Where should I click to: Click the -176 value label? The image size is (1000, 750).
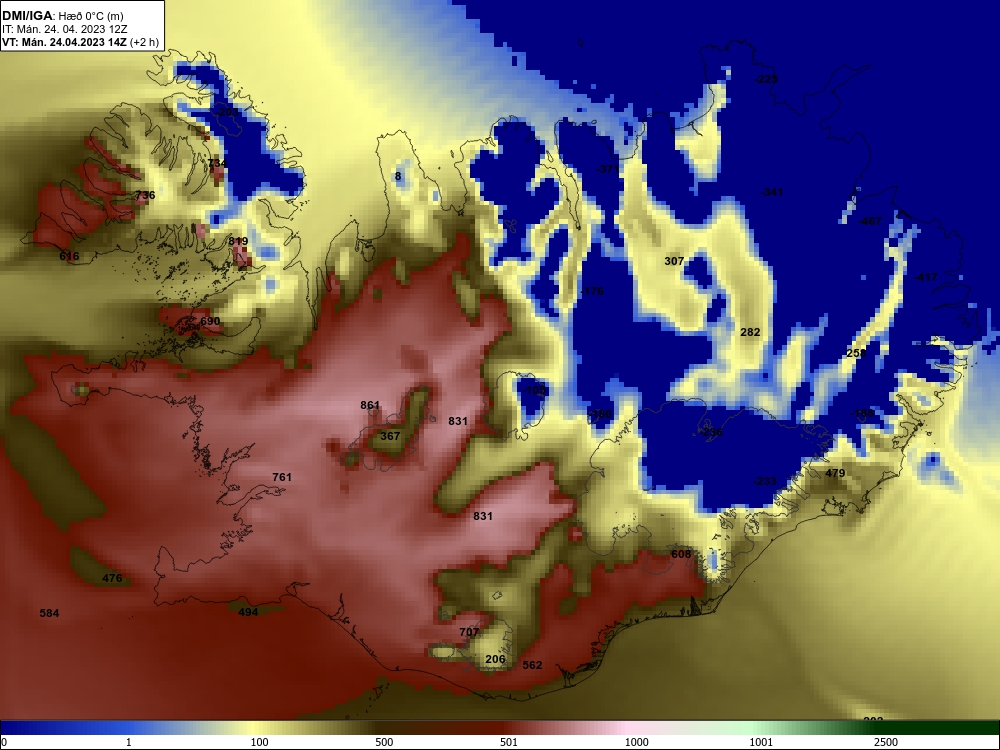(x=592, y=291)
